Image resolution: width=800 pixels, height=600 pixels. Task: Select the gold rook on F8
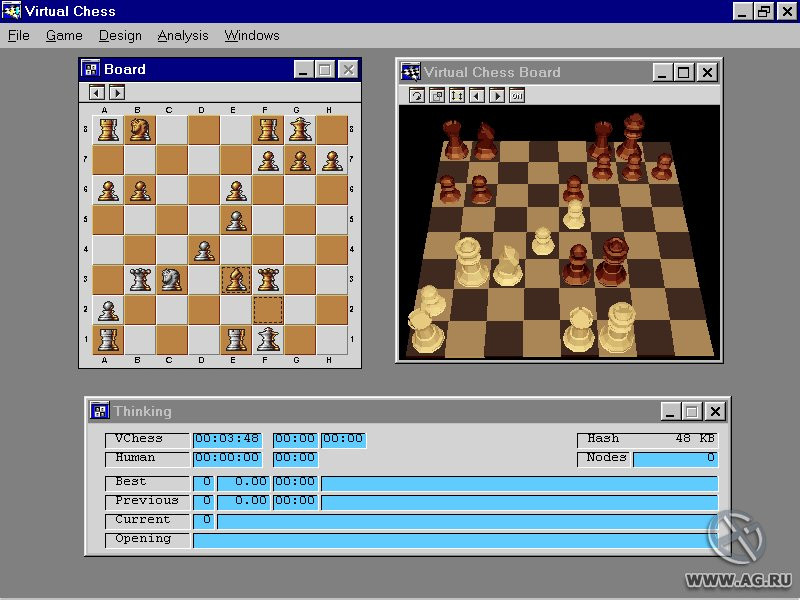click(x=268, y=129)
